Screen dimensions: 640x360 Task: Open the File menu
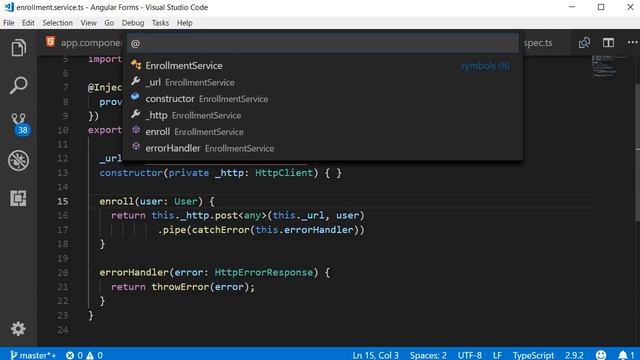[9, 23]
